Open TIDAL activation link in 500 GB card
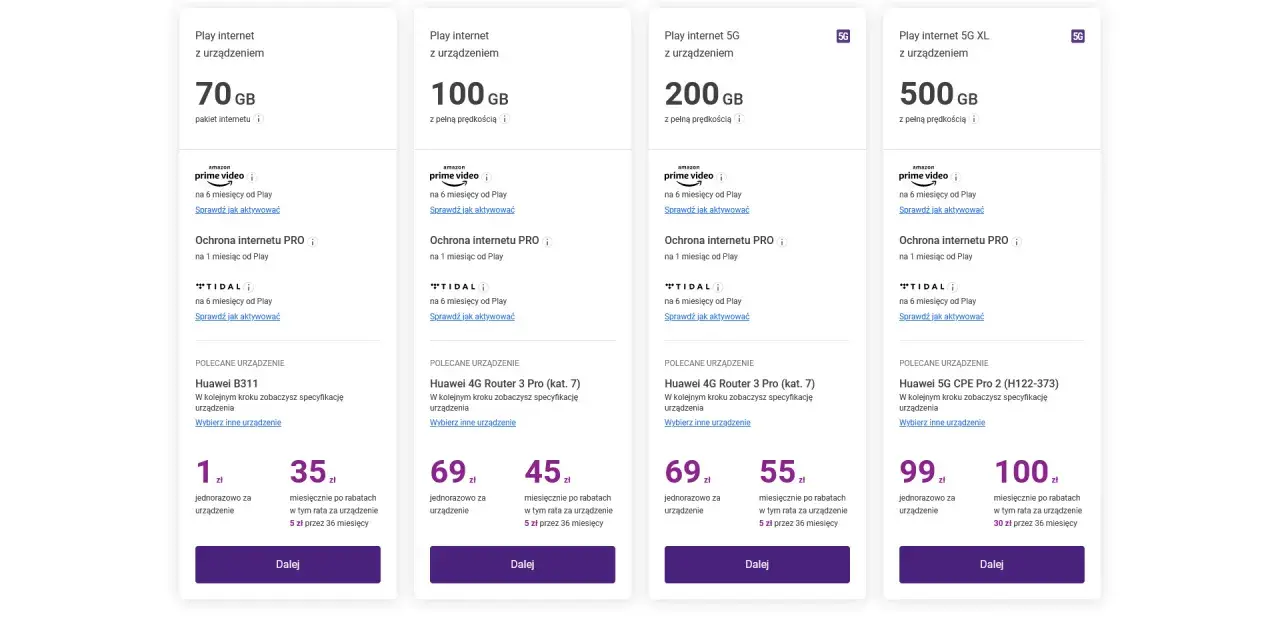This screenshot has height=622, width=1280. pyautogui.click(x=941, y=317)
